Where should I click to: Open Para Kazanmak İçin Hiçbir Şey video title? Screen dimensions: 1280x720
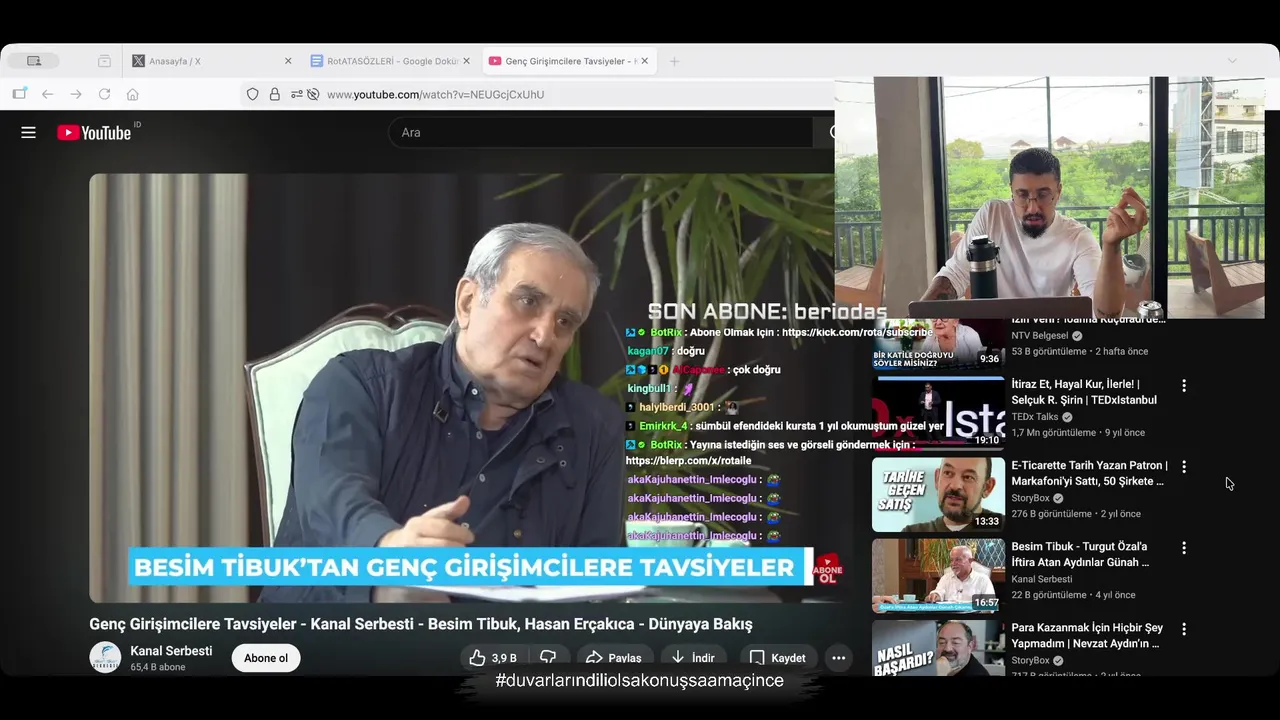point(1087,636)
